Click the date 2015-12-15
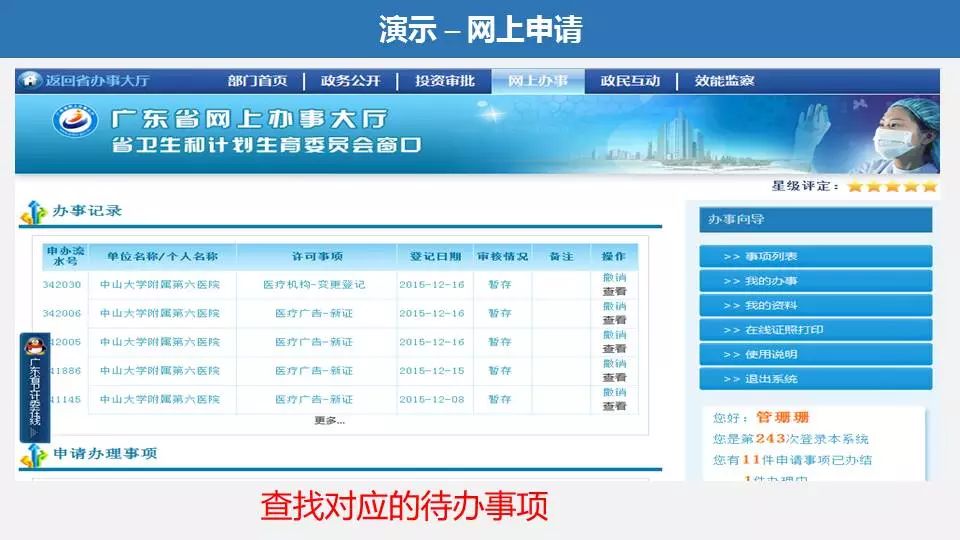Viewport: 960px width, 540px height. pos(432,371)
